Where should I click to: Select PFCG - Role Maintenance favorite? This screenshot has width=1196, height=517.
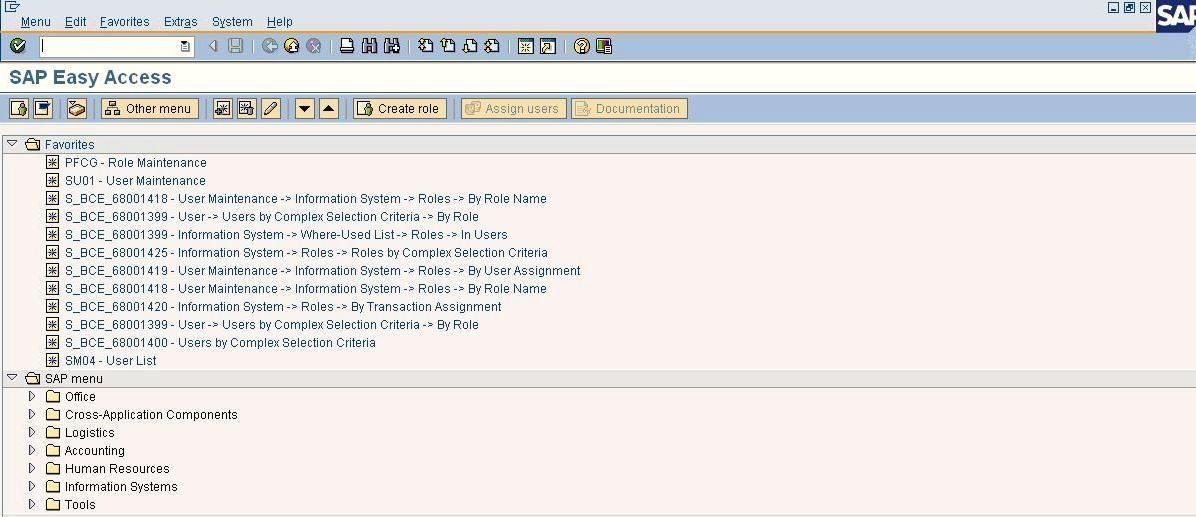click(136, 162)
